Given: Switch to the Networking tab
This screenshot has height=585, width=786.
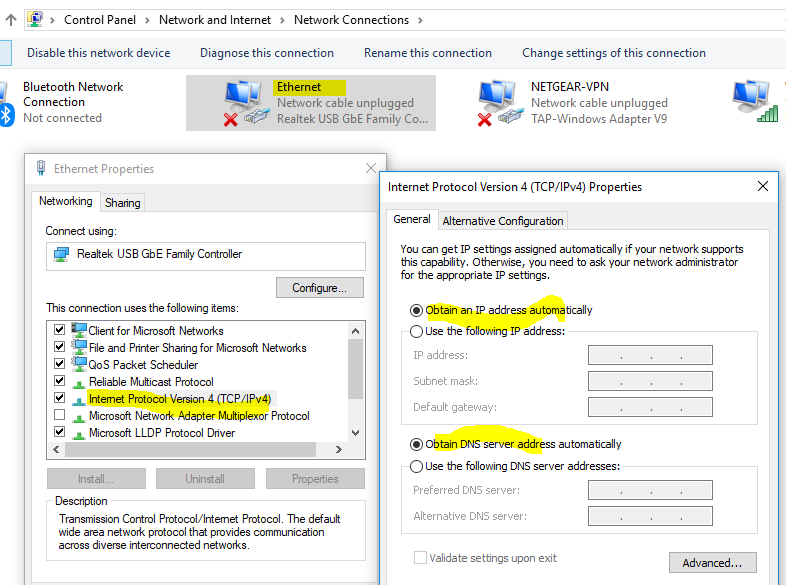Looking at the screenshot, I should [66, 201].
